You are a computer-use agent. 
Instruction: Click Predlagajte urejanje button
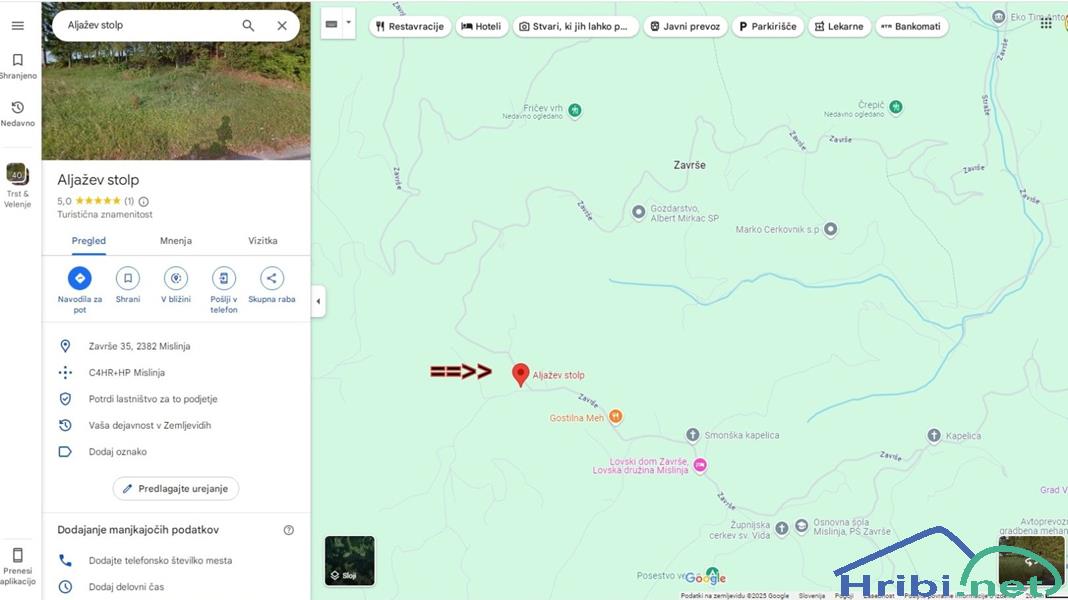pyautogui.click(x=176, y=488)
